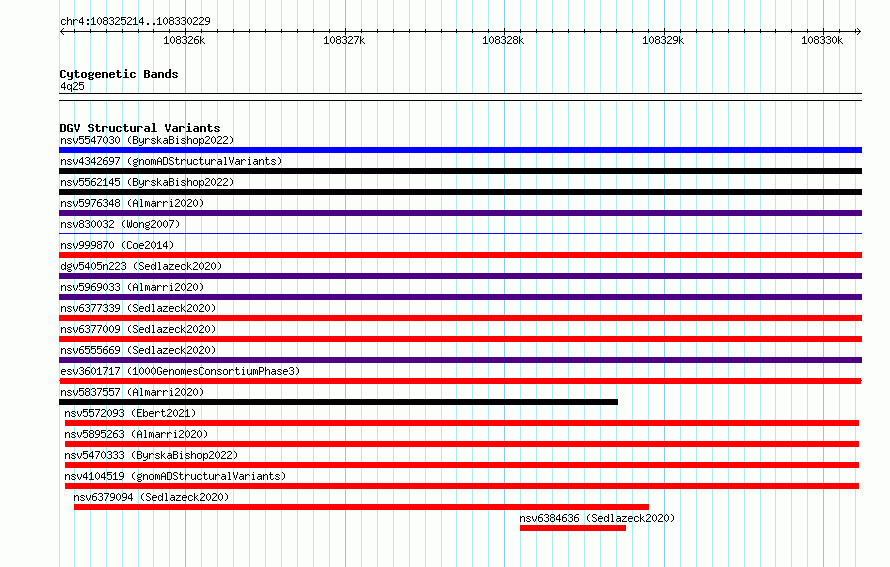
Task: Click the black bar under nsv5562145
Action: pos(460,192)
